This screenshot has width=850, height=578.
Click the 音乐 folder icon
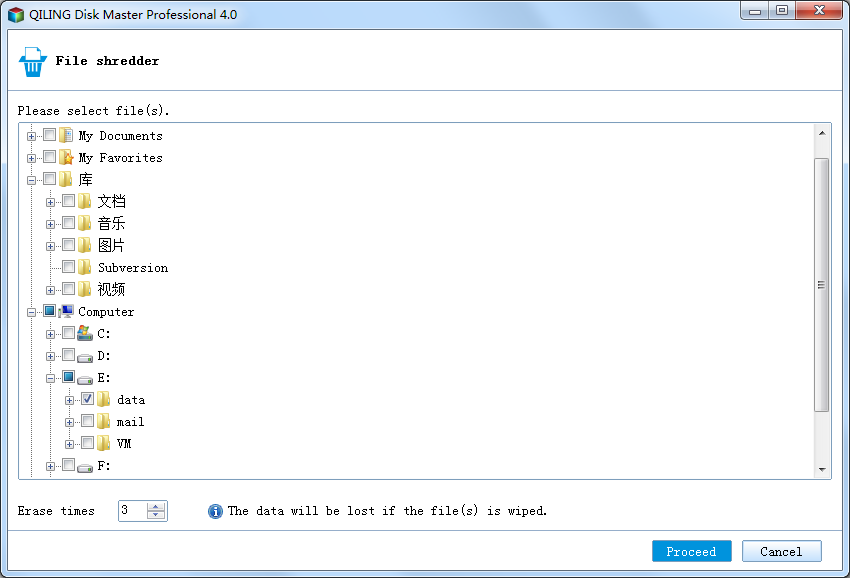[x=85, y=223]
